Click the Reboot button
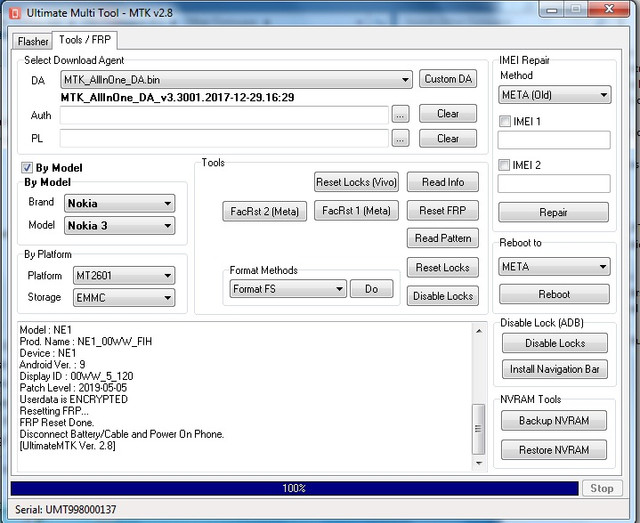640x523 pixels. (554, 294)
